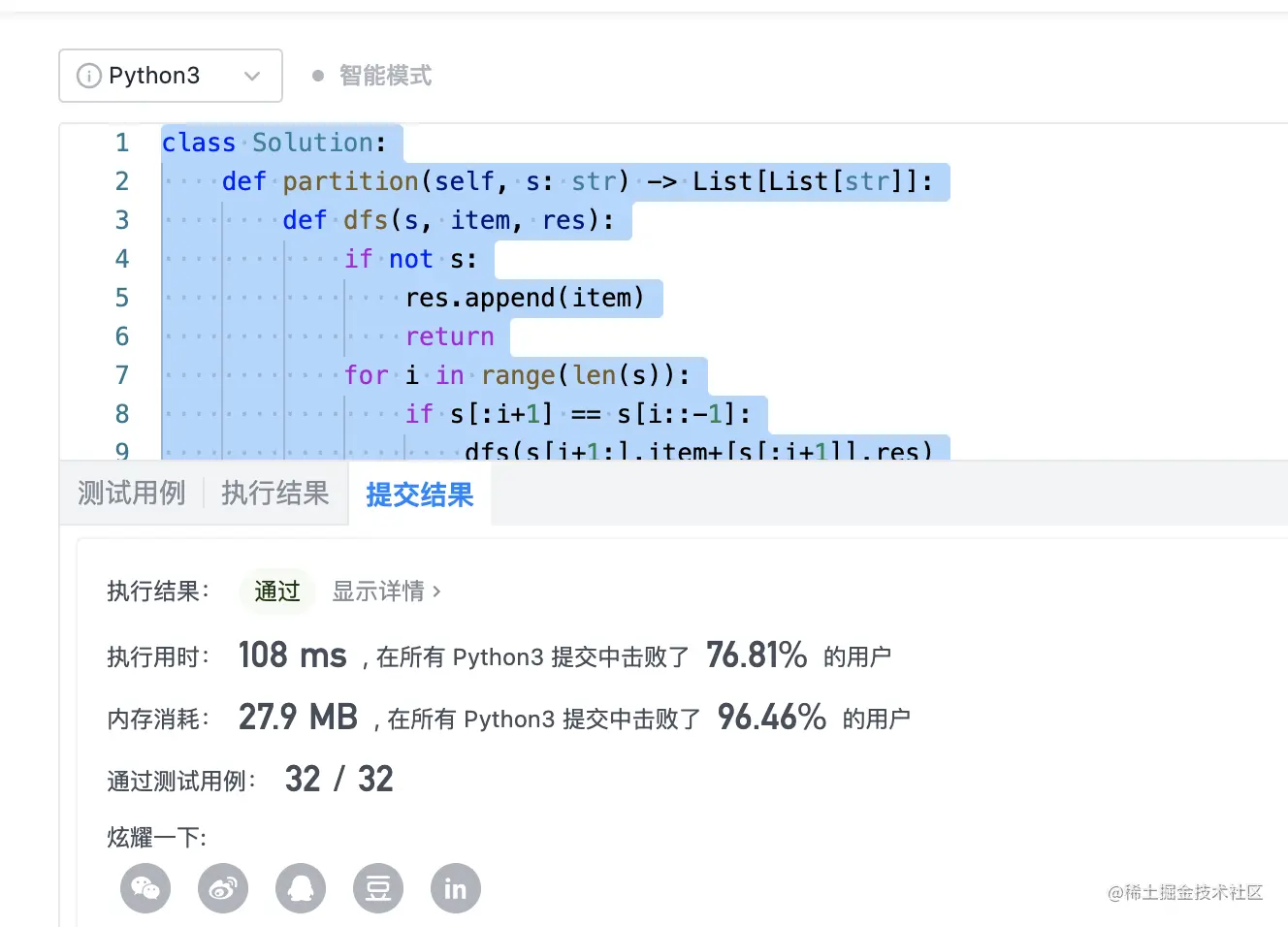This screenshot has width=1288, height=927.
Task: Click the 'res.append(item)' code line
Action: [525, 298]
